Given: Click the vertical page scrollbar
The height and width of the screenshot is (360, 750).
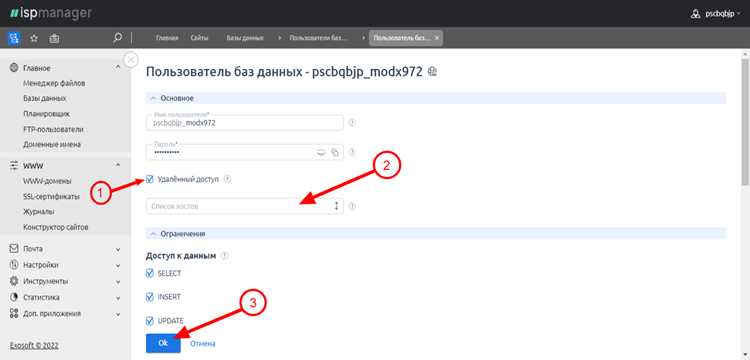Looking at the screenshot, I should (745, 121).
